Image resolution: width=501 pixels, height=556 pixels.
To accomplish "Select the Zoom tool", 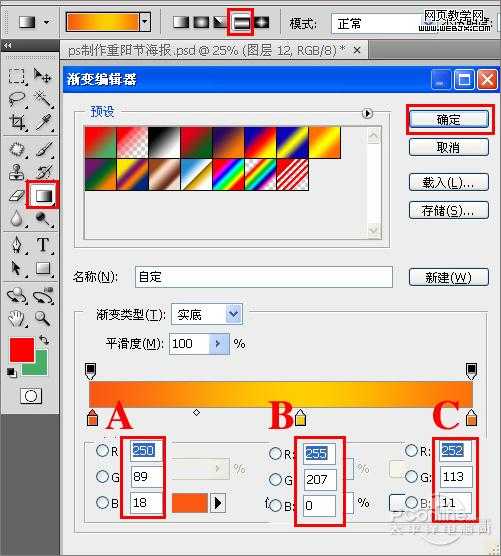I will 43,318.
